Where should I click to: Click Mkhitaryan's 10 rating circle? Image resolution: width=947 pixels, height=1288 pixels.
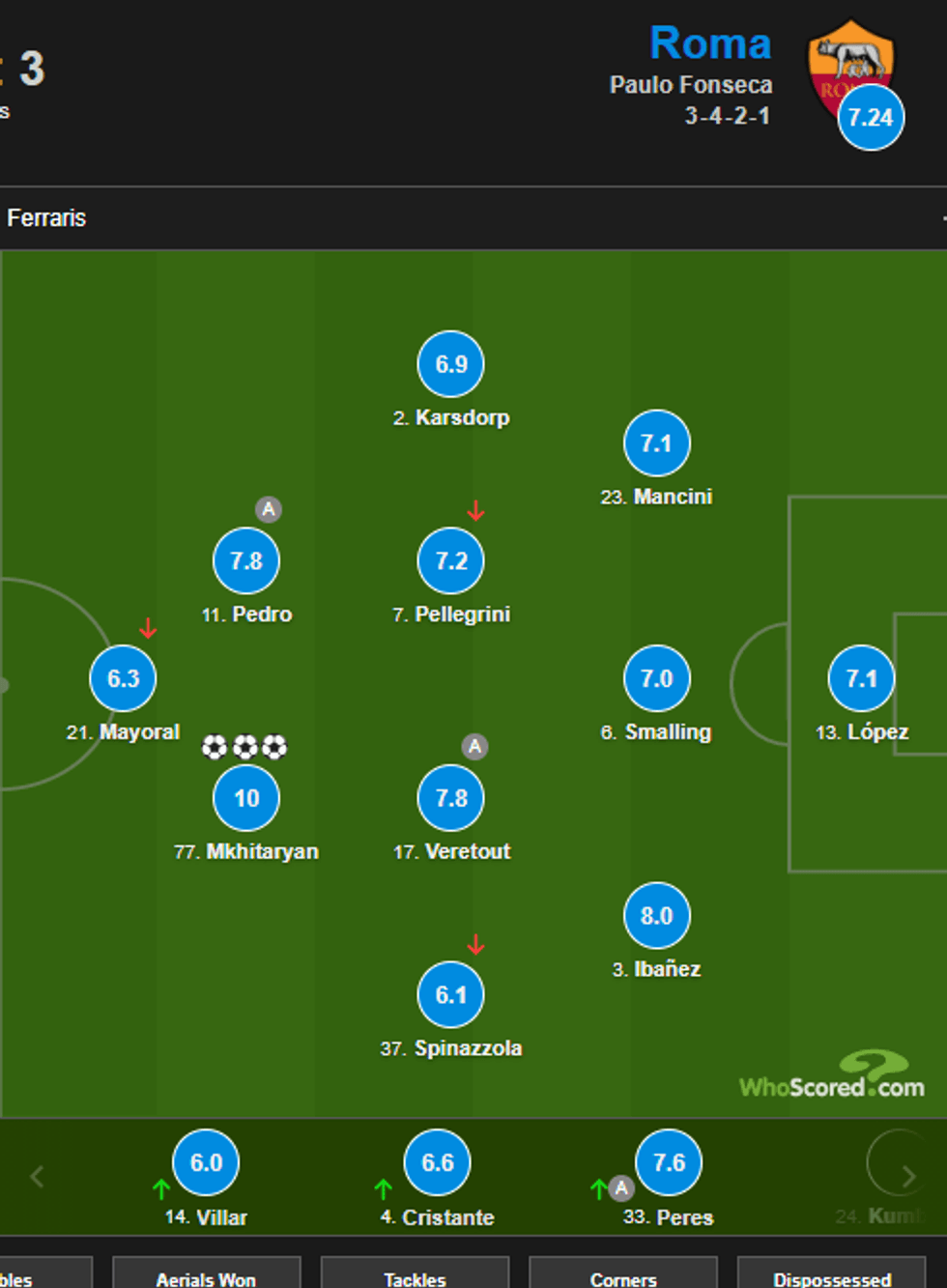246,798
